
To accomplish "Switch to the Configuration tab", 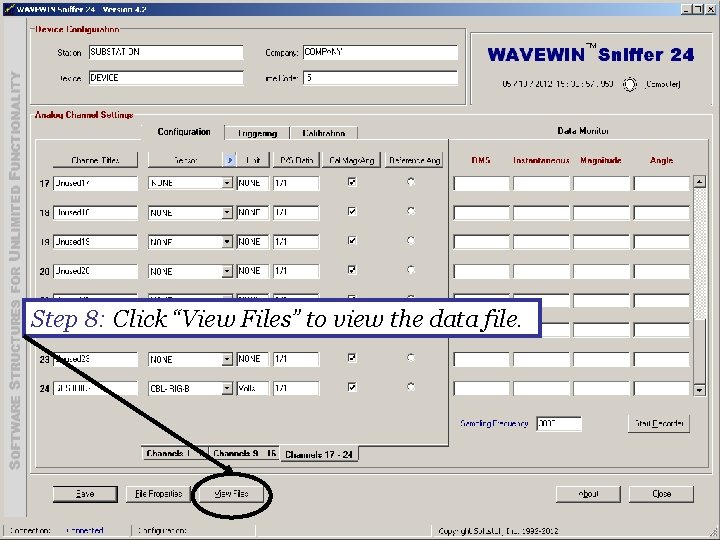I will click(184, 132).
